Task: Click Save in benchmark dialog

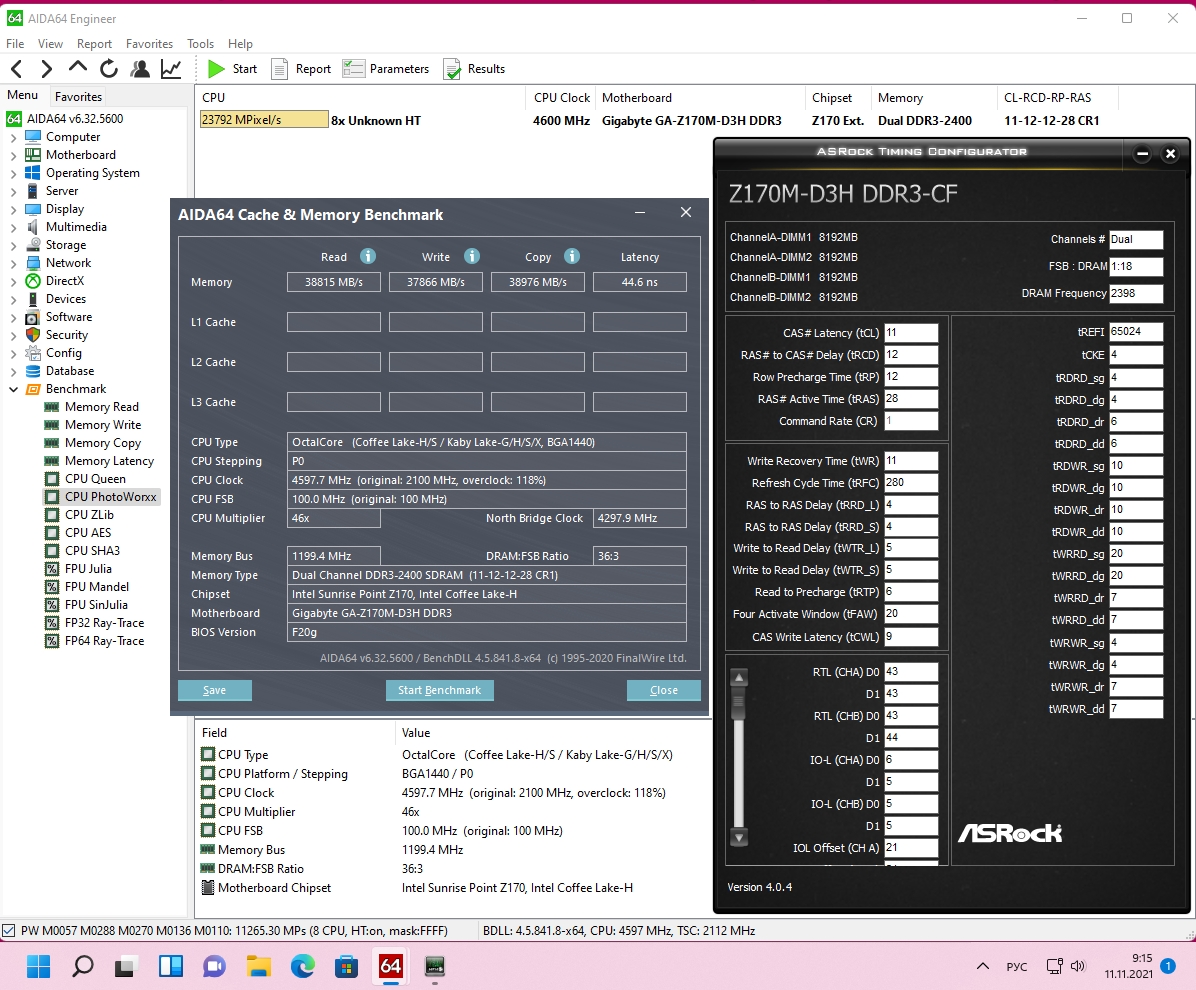Action: point(214,690)
